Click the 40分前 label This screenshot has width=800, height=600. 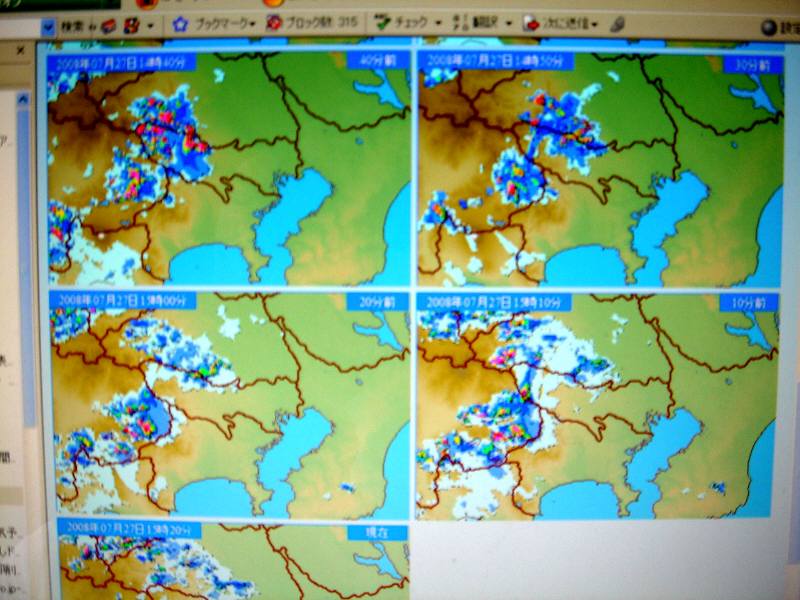coord(378,61)
